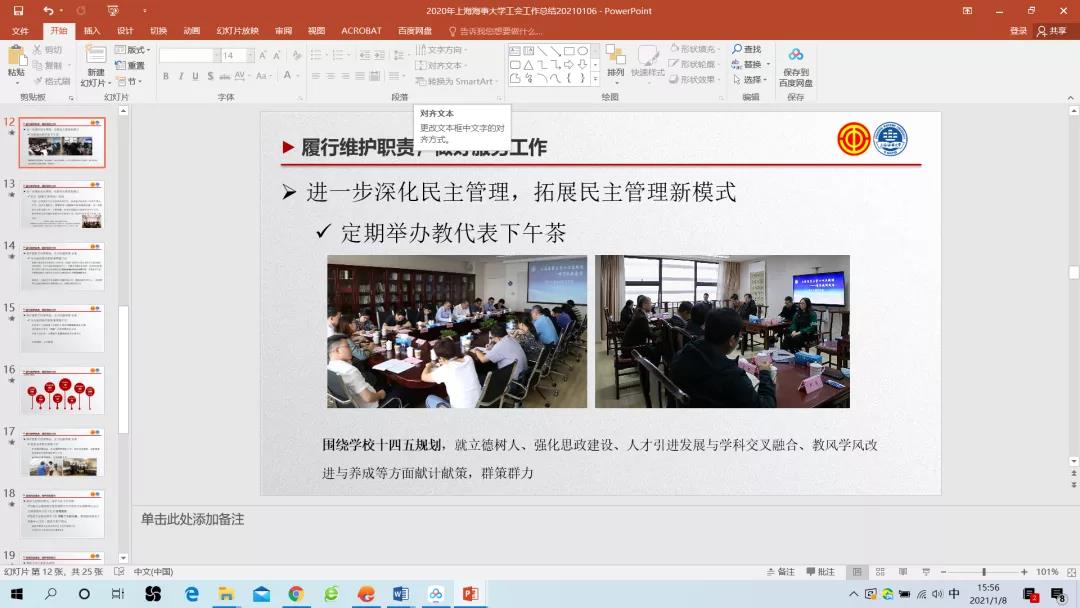This screenshot has width=1080, height=608.
Task: Select the triangle shape in shapes gallery
Action: pos(528,65)
